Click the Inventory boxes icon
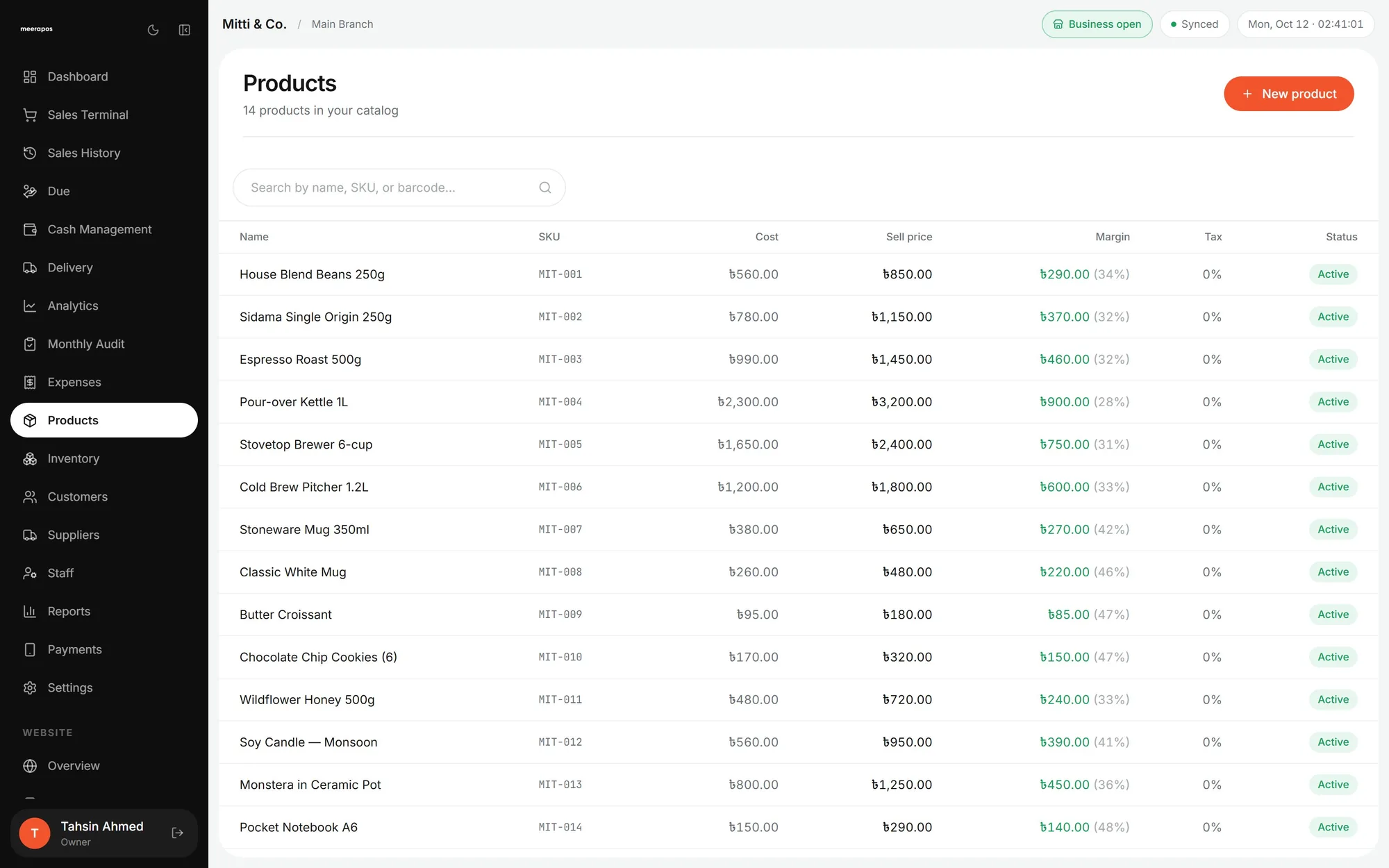 pyautogui.click(x=30, y=458)
